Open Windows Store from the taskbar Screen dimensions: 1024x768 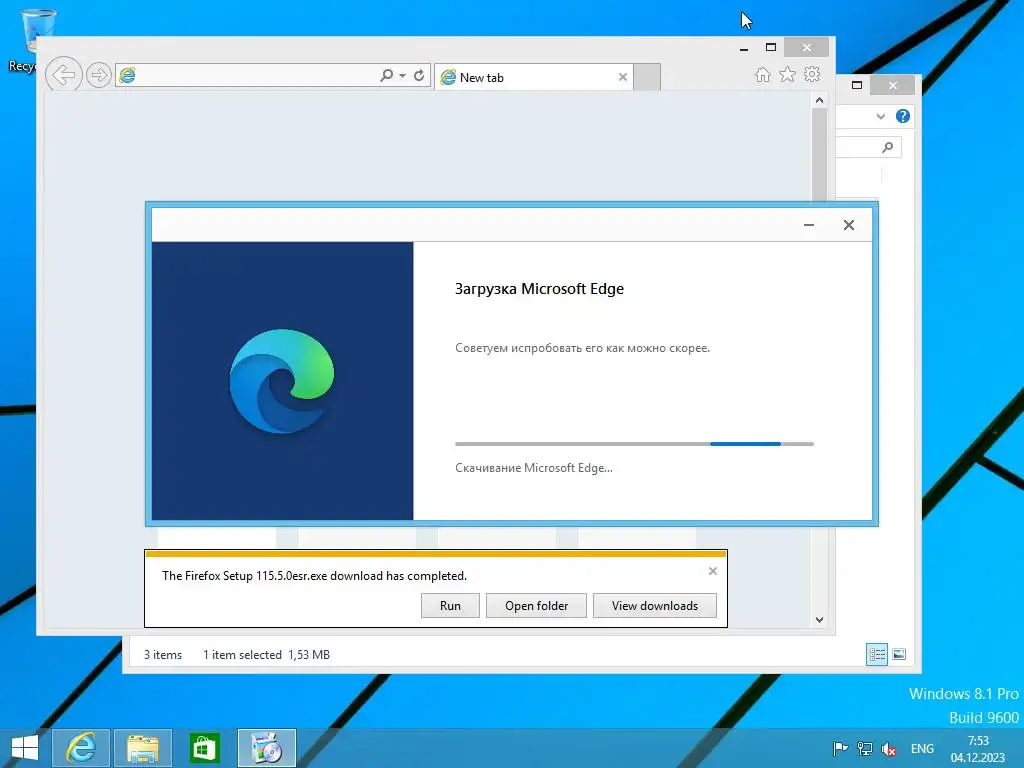pos(204,748)
